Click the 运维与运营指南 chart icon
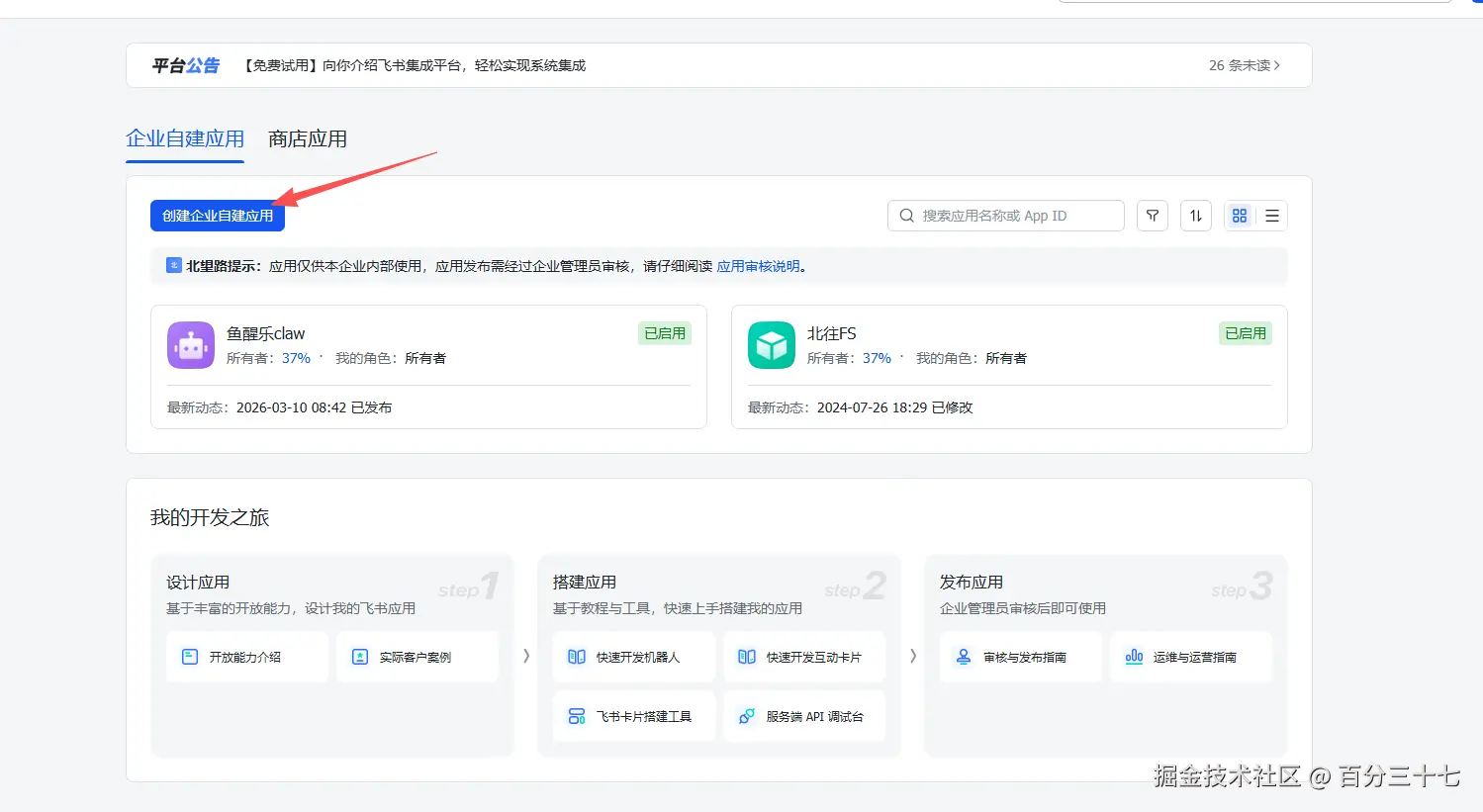1483x812 pixels. pos(1134,657)
